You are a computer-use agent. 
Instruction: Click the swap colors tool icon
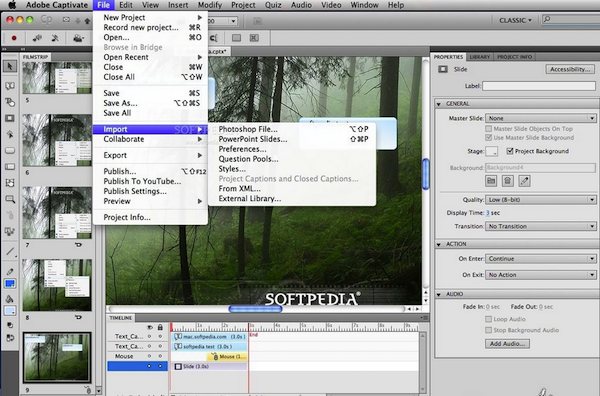point(10,338)
